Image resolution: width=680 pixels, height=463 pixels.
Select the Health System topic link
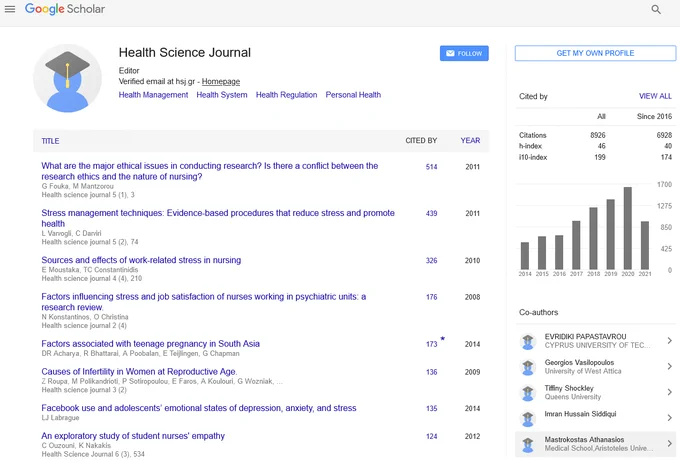[222, 95]
